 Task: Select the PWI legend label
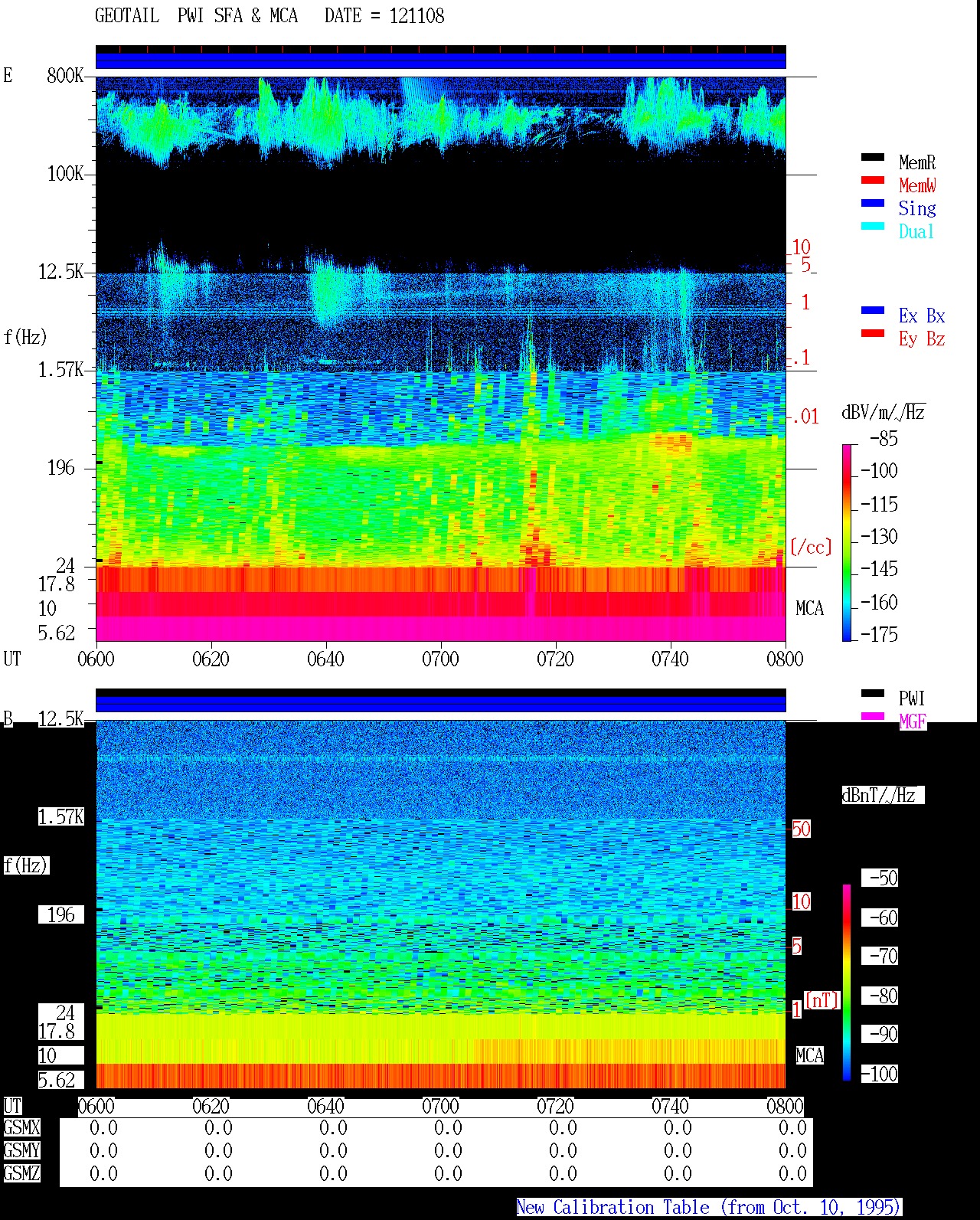pyautogui.click(x=912, y=698)
